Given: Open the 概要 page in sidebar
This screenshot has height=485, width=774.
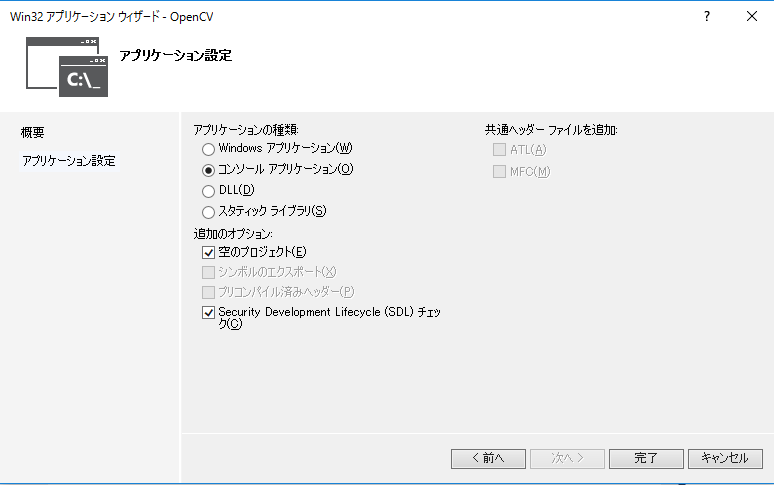Looking at the screenshot, I should [33, 132].
